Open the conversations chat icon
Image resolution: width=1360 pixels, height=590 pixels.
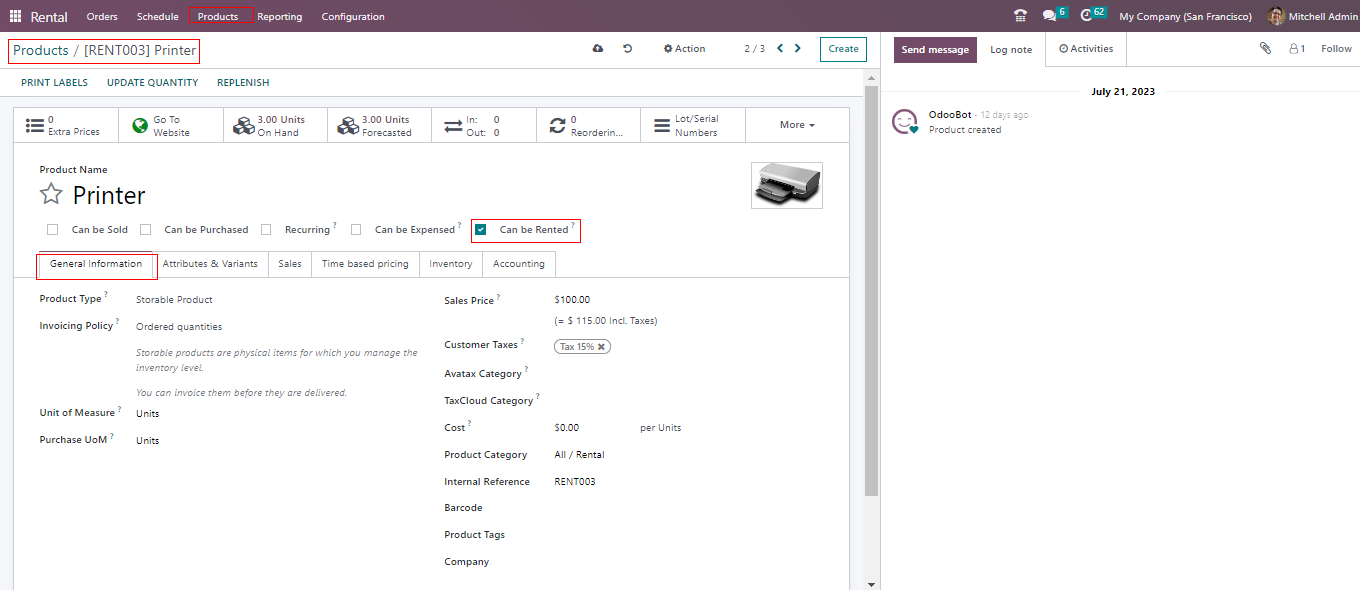point(1049,16)
